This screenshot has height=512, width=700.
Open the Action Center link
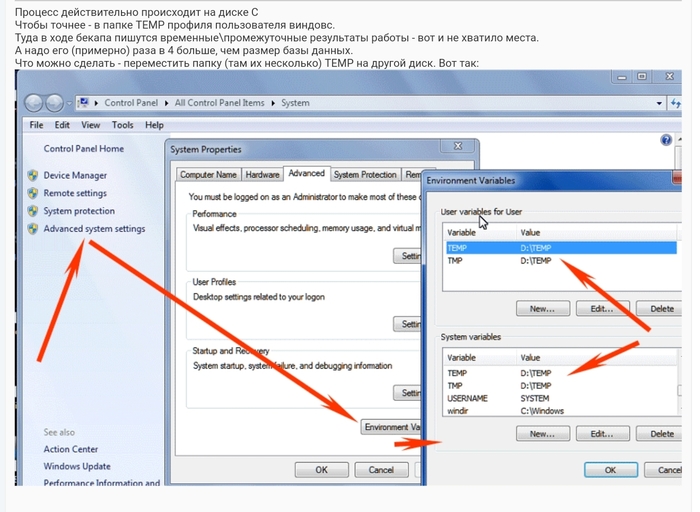(x=71, y=449)
